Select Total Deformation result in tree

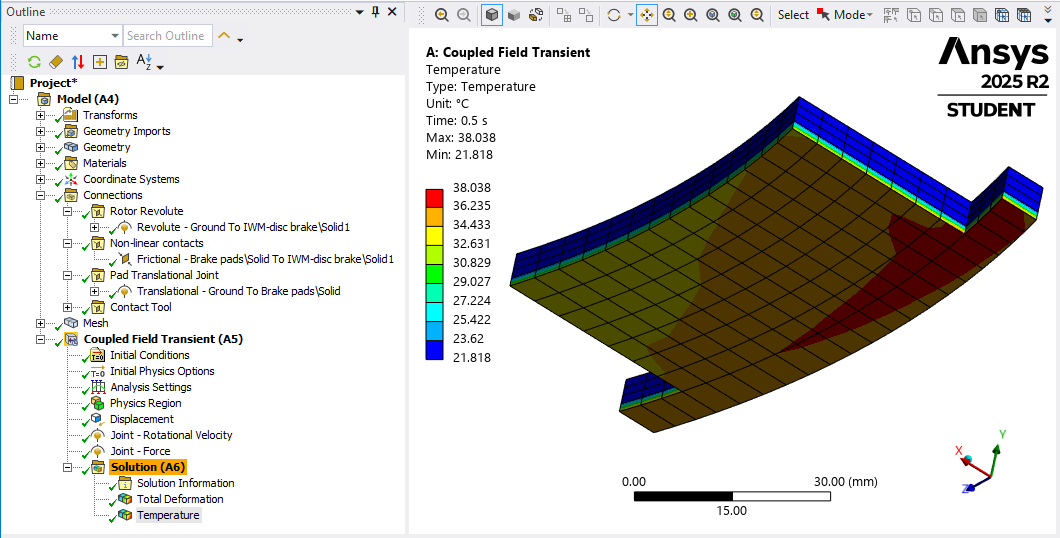180,499
